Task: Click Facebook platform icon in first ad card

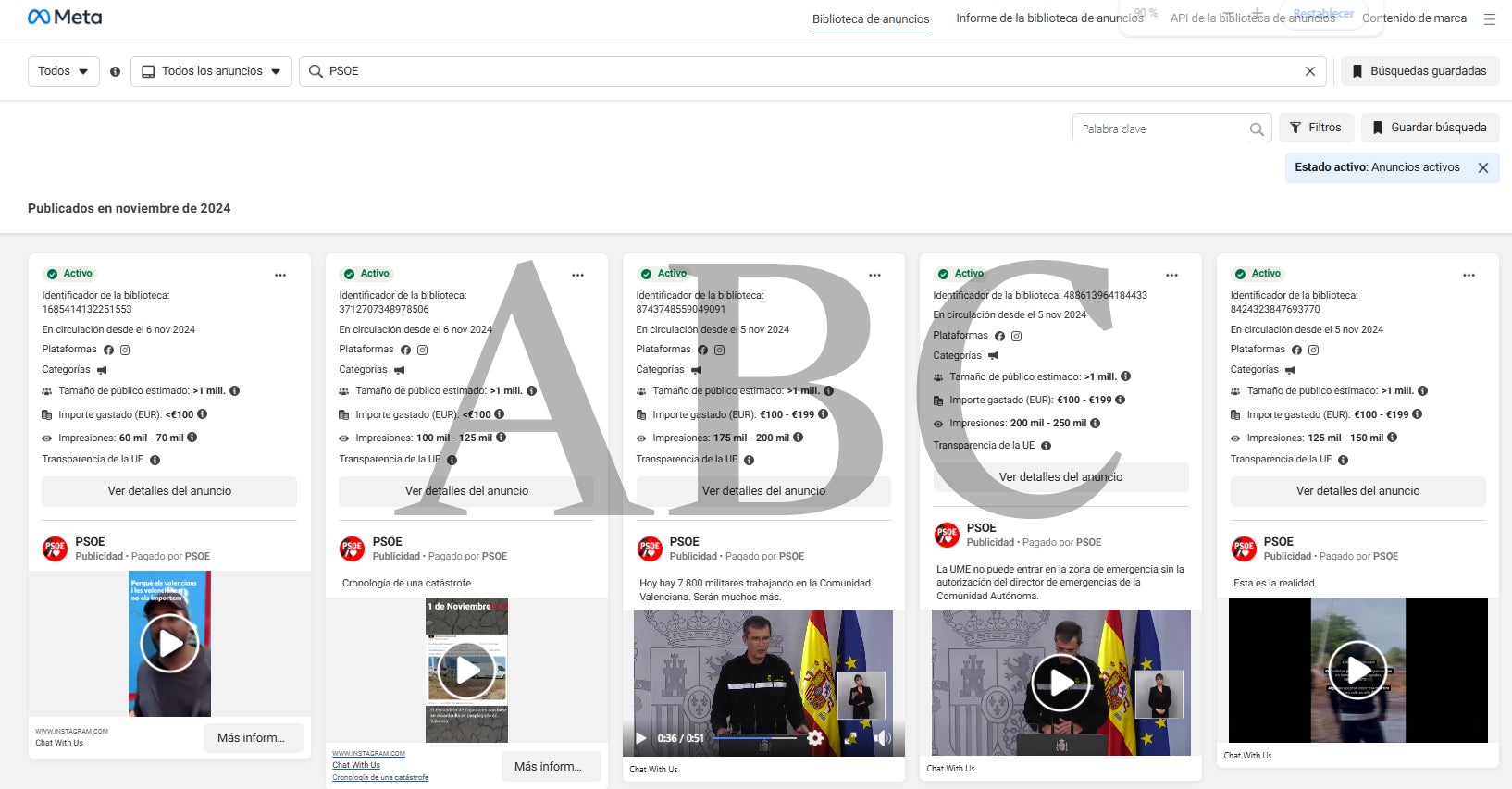Action: point(108,350)
